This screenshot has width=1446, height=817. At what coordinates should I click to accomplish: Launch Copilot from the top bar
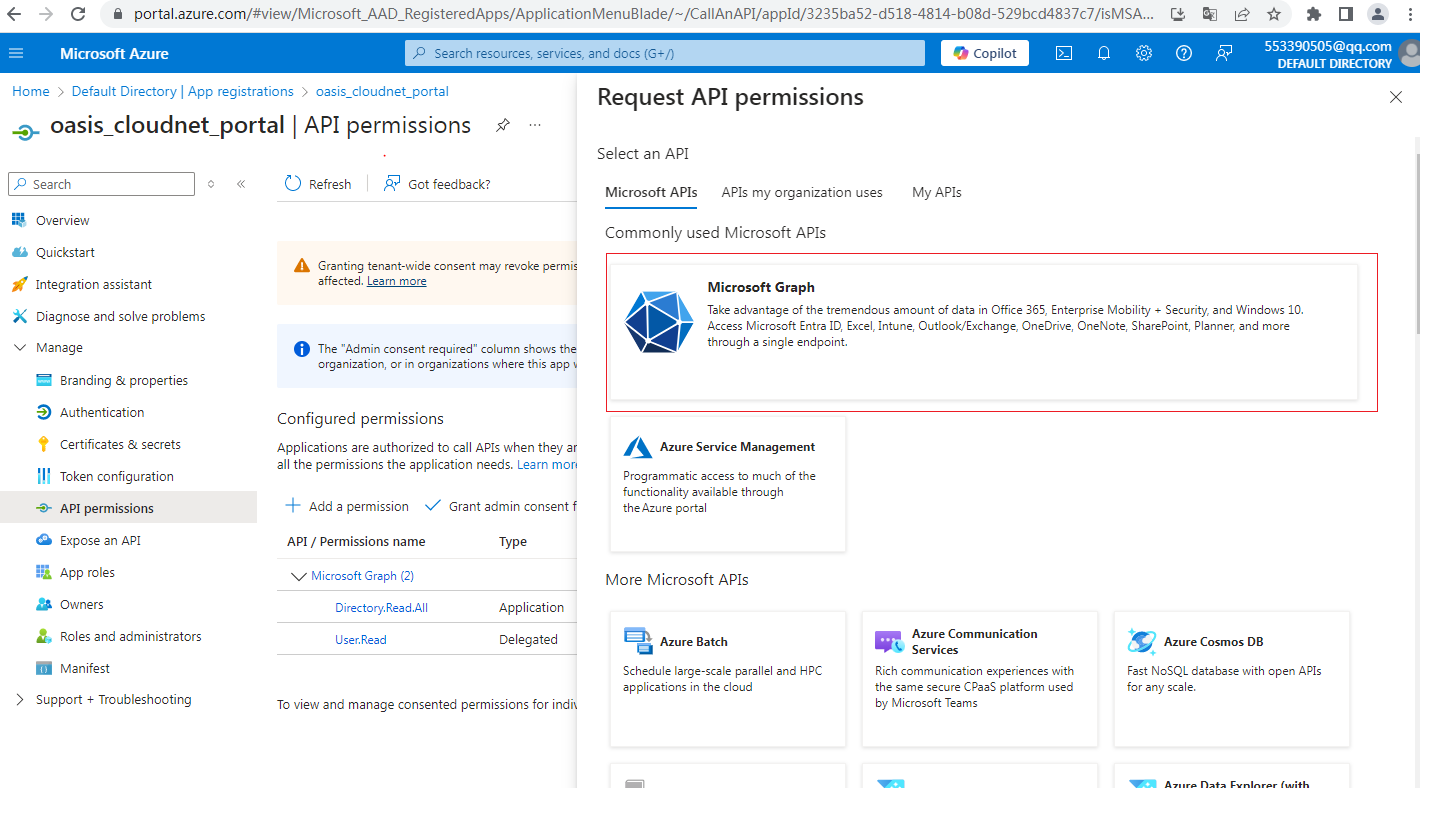click(985, 53)
